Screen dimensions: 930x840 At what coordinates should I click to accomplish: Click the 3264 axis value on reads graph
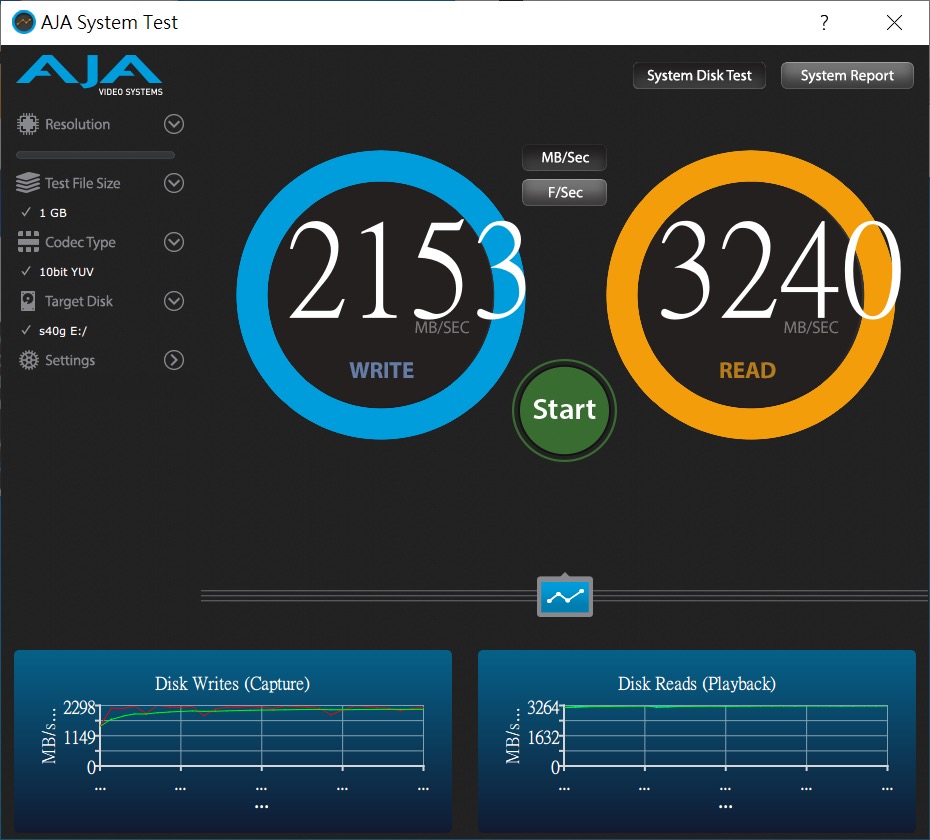543,707
